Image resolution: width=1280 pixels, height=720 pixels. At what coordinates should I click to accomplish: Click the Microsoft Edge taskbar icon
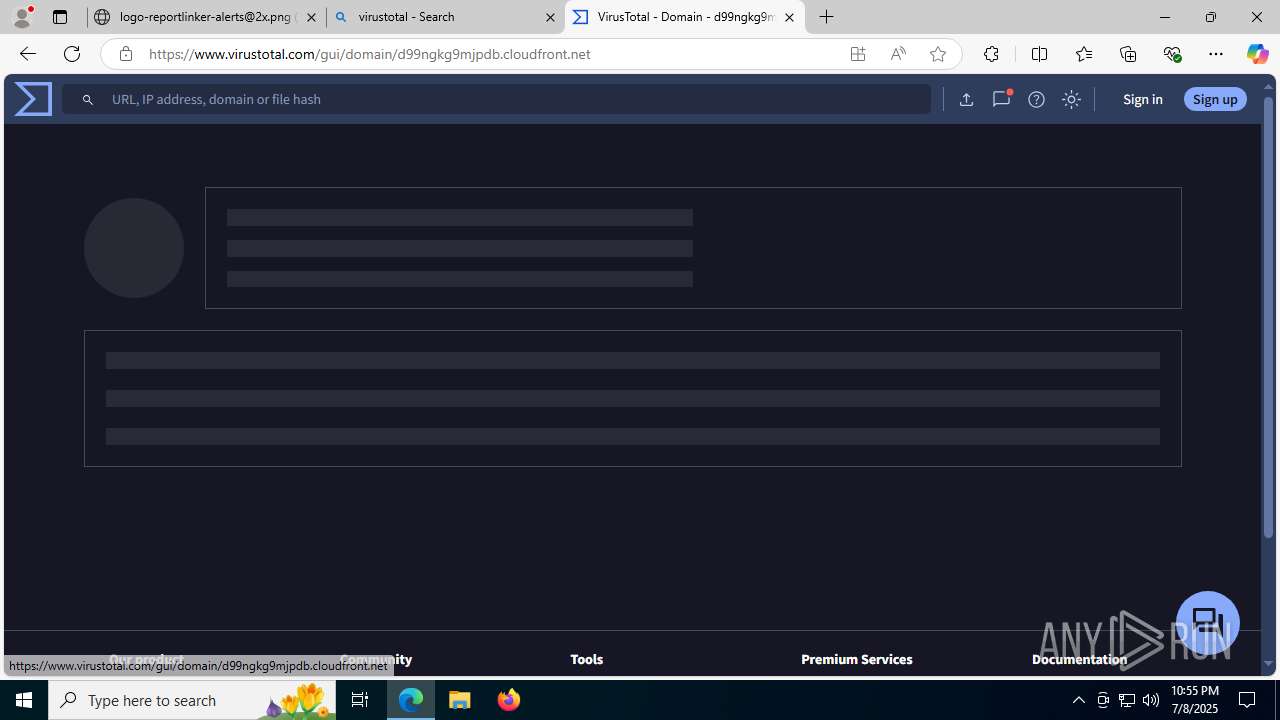(411, 700)
